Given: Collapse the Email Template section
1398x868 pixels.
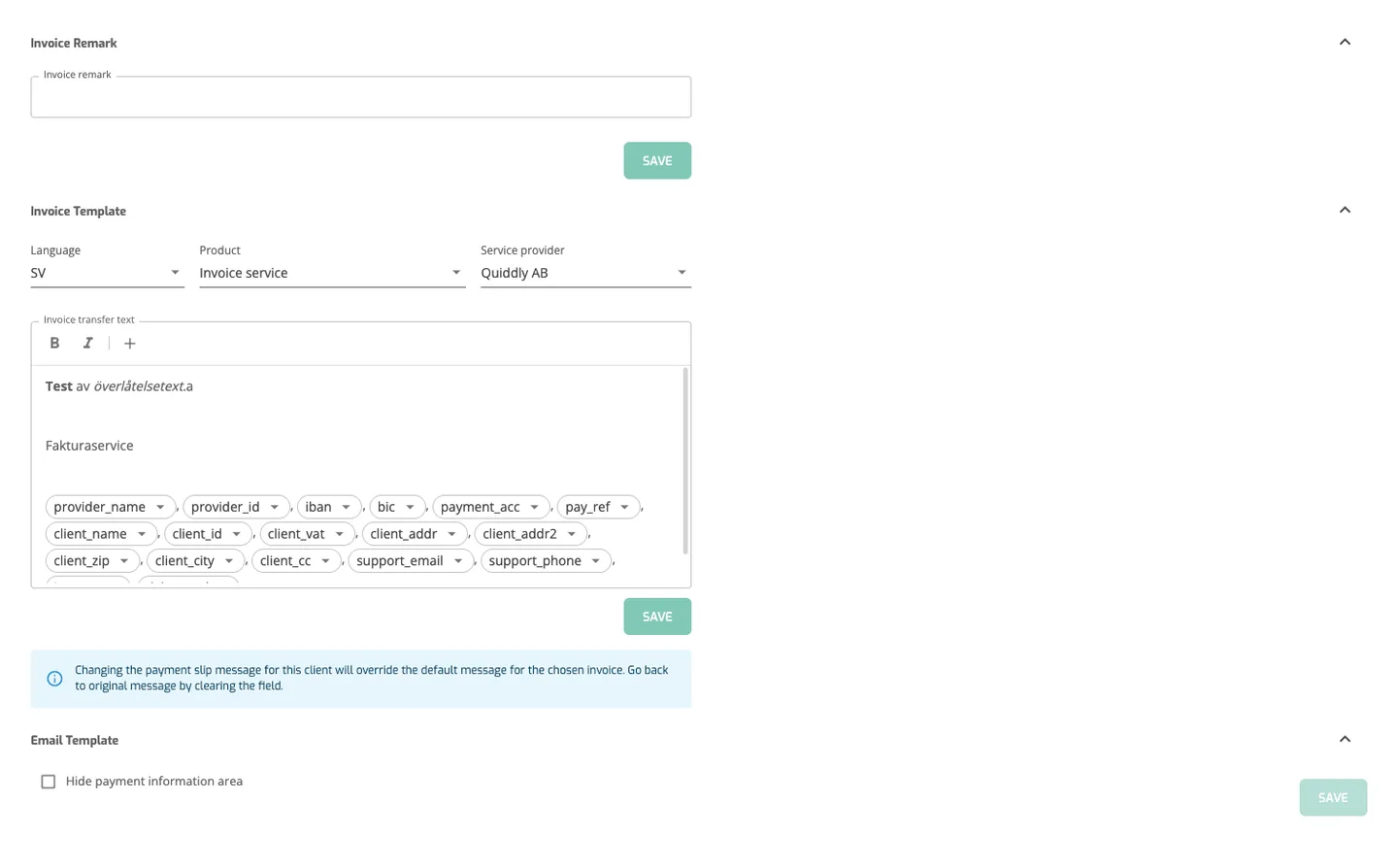Looking at the screenshot, I should [1345, 739].
